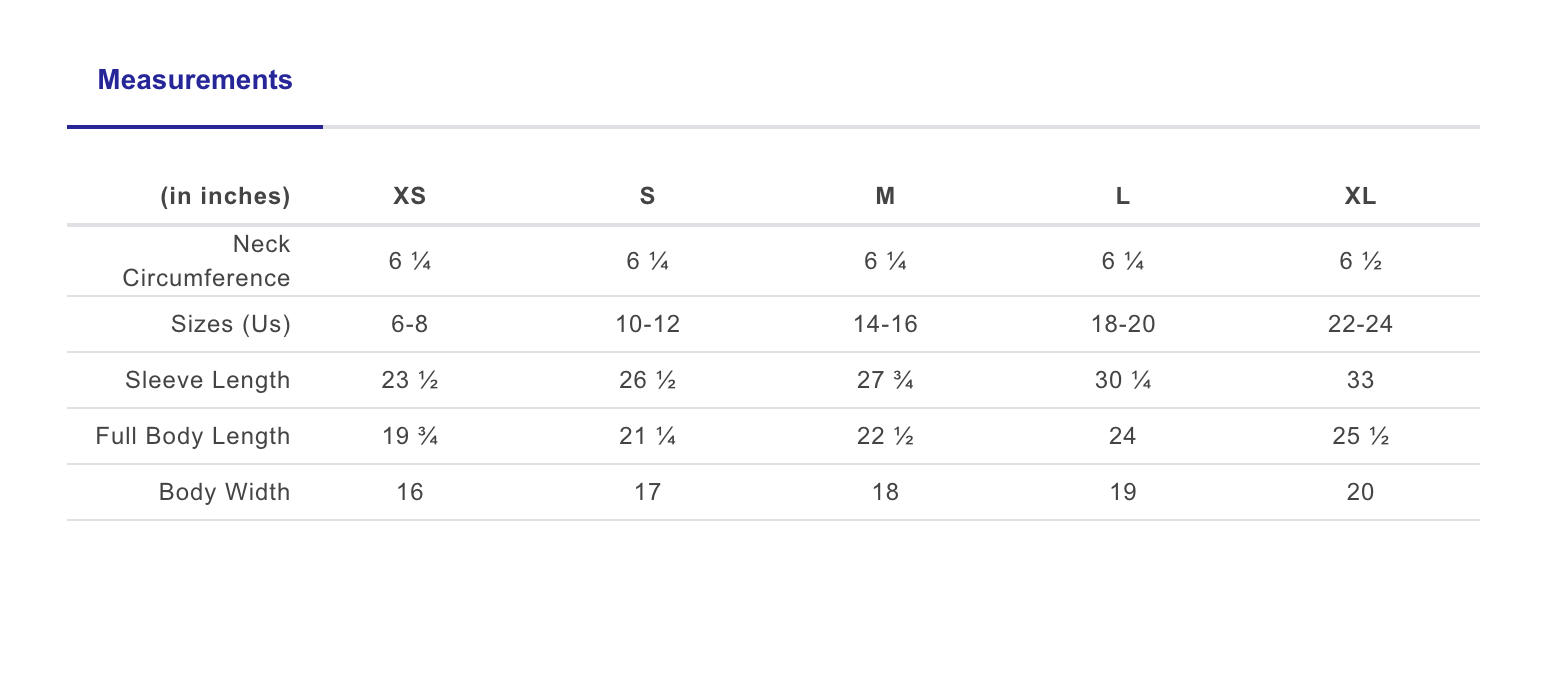1566x674 pixels.
Task: Click the Neck Circumference row label
Action: tap(207, 261)
